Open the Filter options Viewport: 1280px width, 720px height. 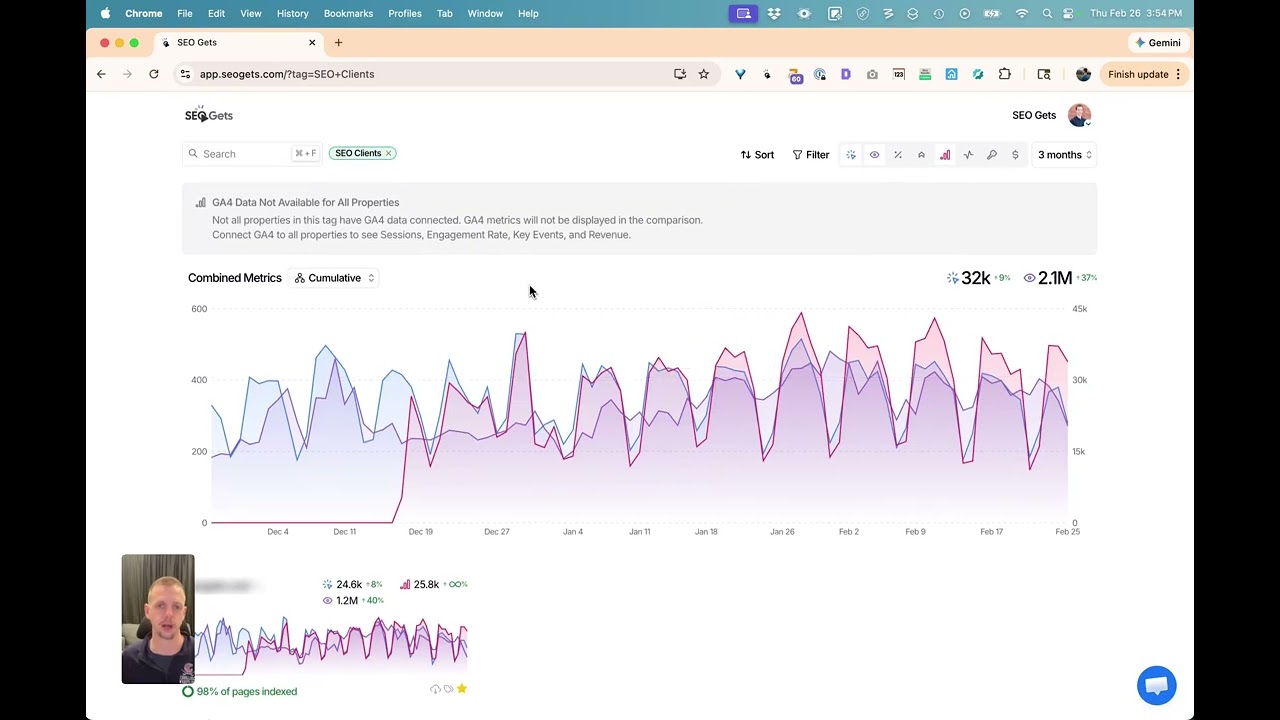click(811, 155)
